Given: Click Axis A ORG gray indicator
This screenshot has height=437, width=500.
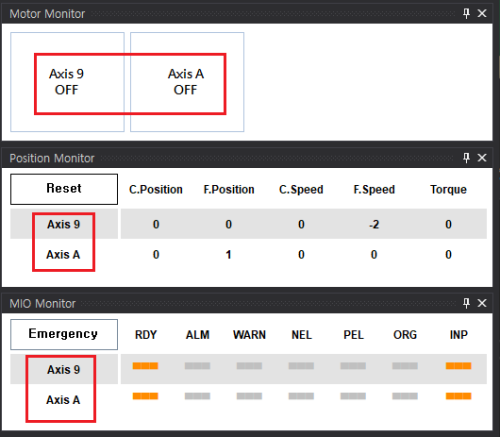Looking at the screenshot, I should pos(405,396).
